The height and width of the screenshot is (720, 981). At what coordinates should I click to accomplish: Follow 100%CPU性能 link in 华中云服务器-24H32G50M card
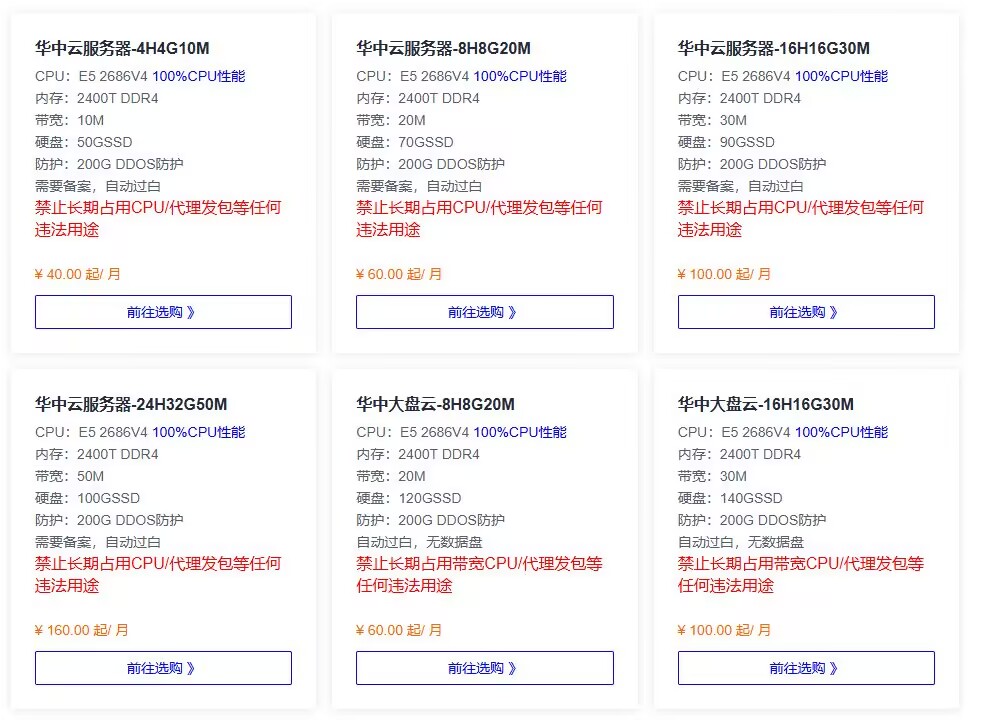198,432
